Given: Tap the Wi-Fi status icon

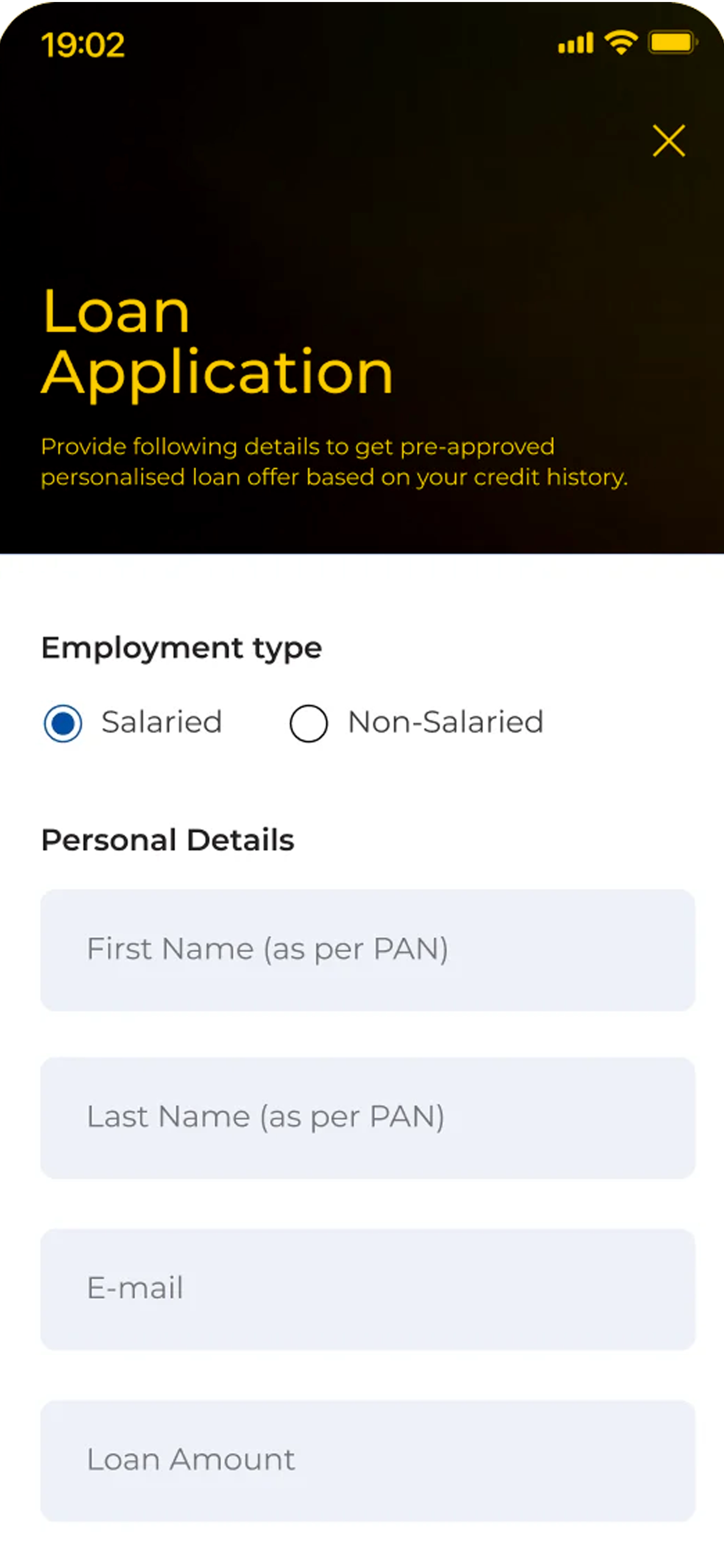Looking at the screenshot, I should (x=621, y=43).
